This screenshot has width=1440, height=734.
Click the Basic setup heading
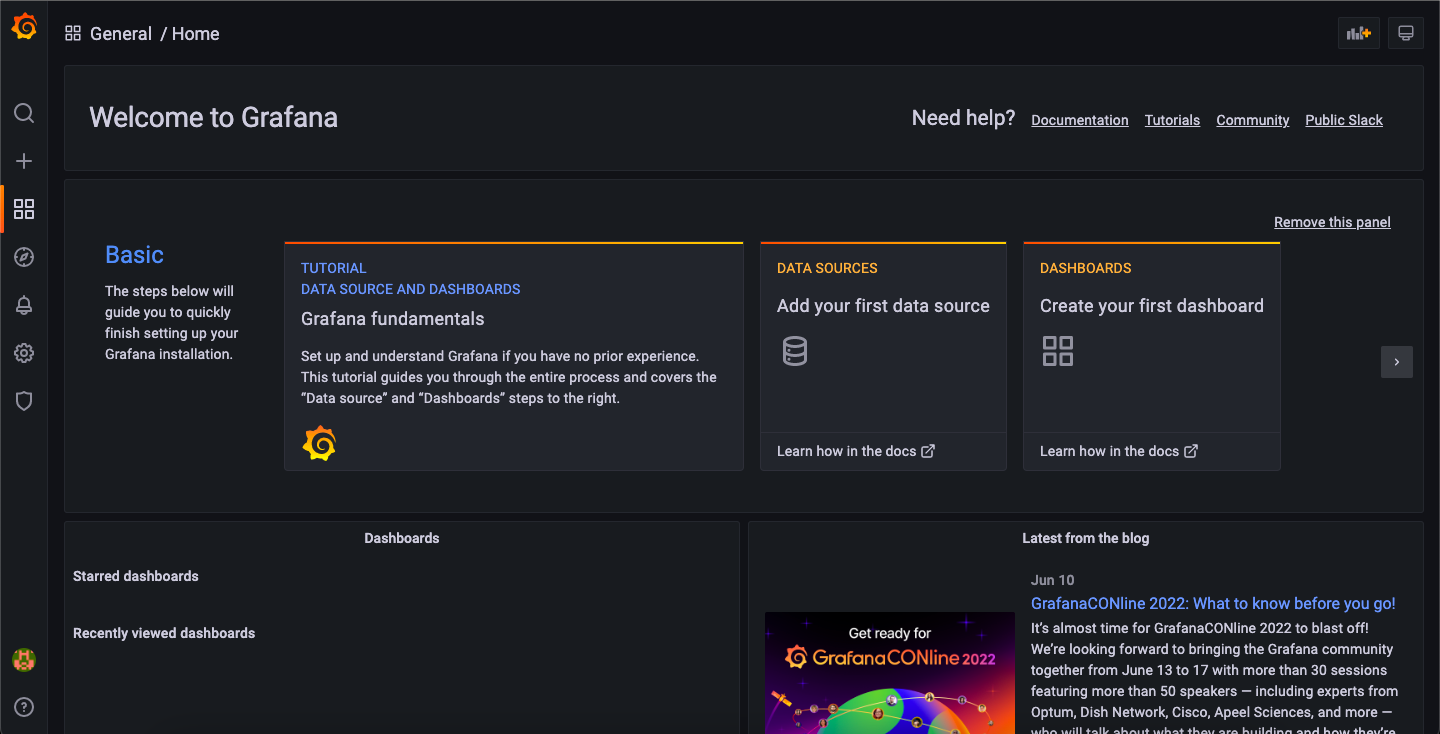134,255
